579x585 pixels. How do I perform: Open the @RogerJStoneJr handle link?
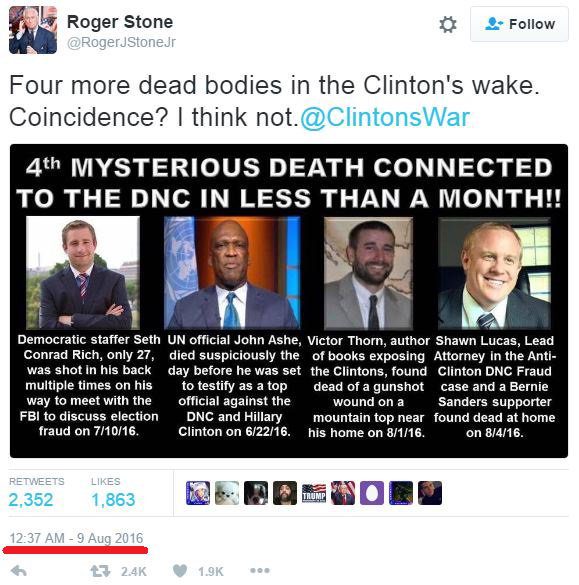tap(121, 42)
